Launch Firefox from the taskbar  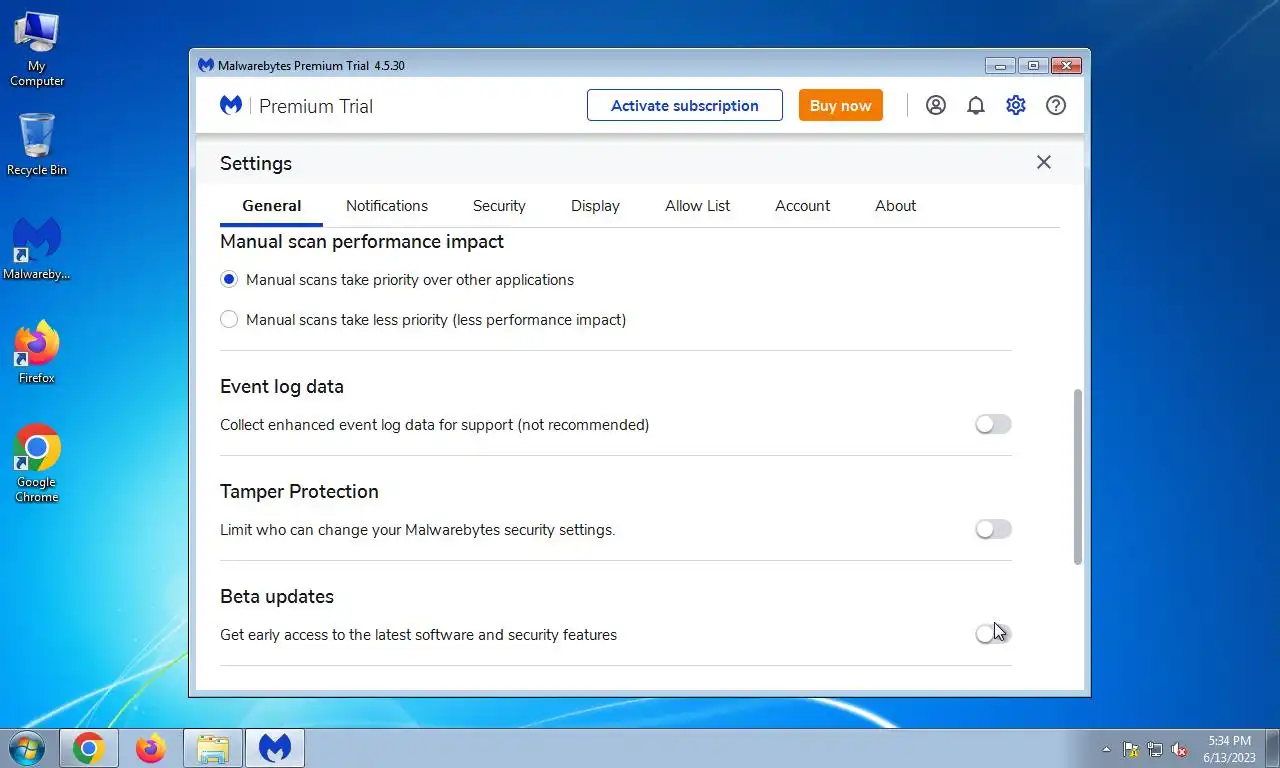[151, 748]
